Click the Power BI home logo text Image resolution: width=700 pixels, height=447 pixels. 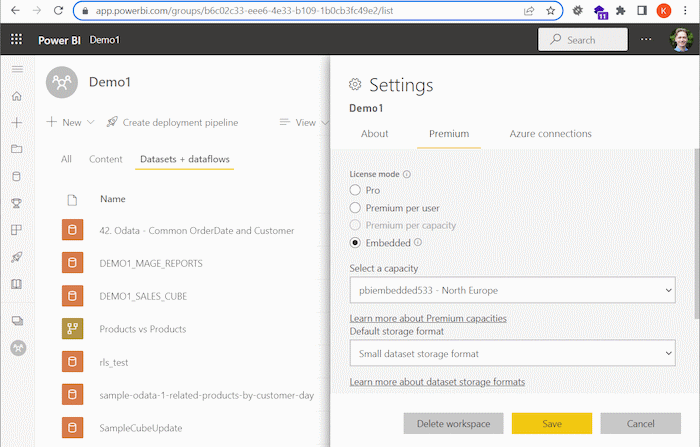click(59, 40)
